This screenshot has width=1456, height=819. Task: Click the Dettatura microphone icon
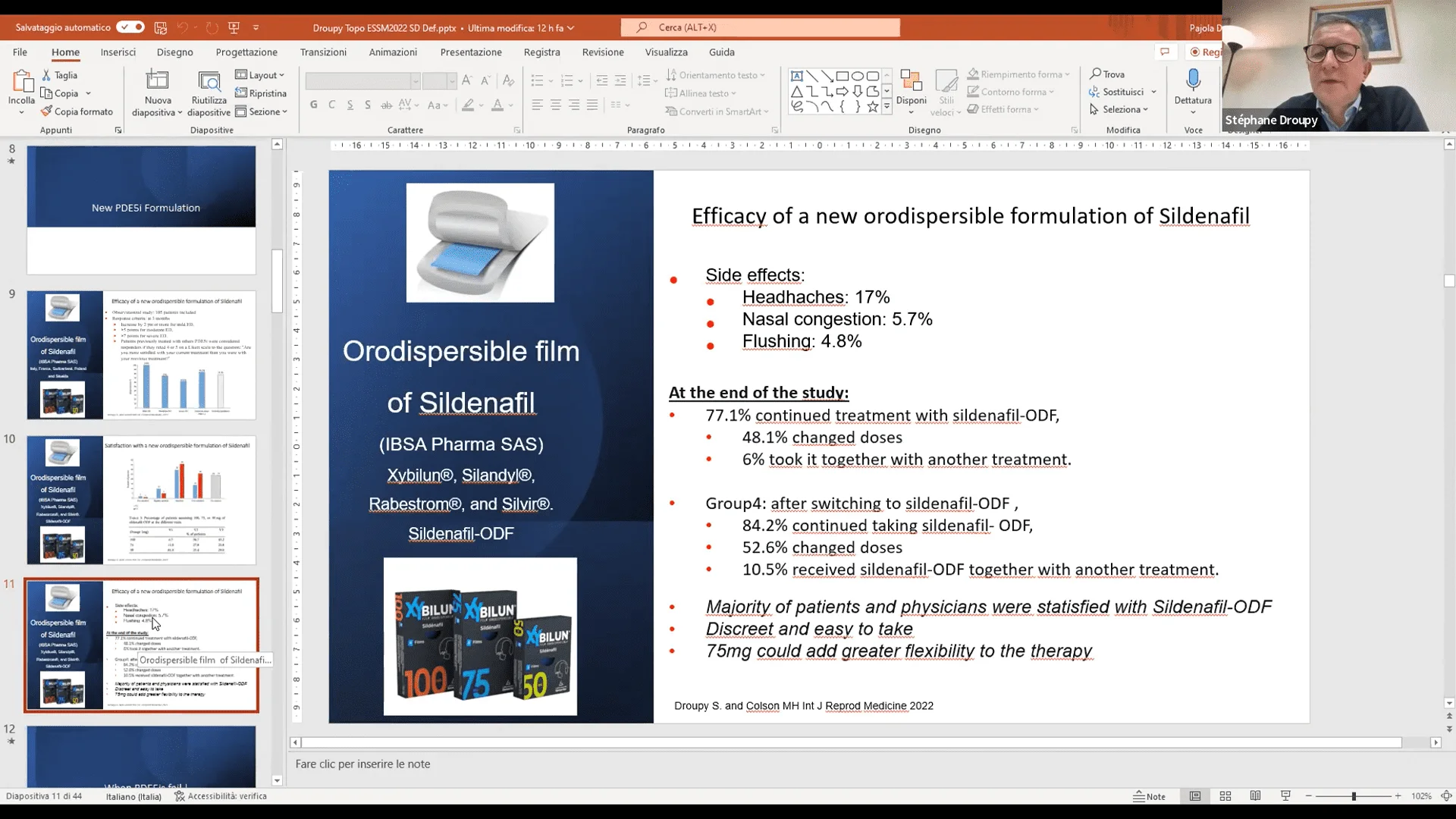click(x=1193, y=80)
